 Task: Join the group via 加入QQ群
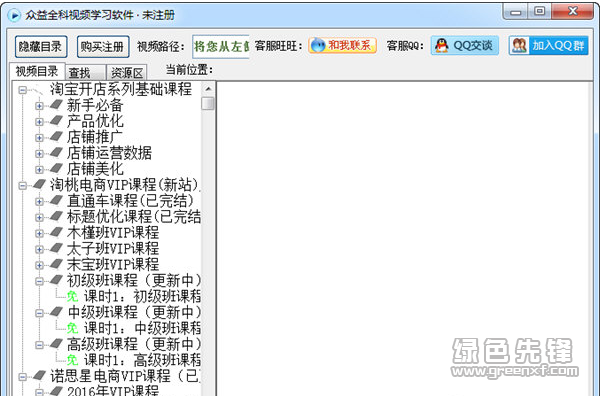coord(548,46)
